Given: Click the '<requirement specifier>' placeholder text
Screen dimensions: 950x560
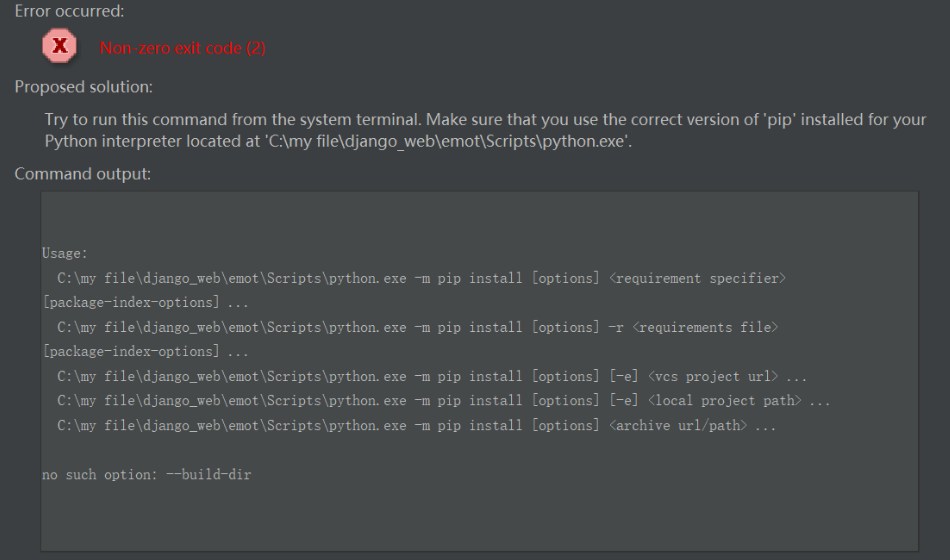Looking at the screenshot, I should [x=697, y=278].
